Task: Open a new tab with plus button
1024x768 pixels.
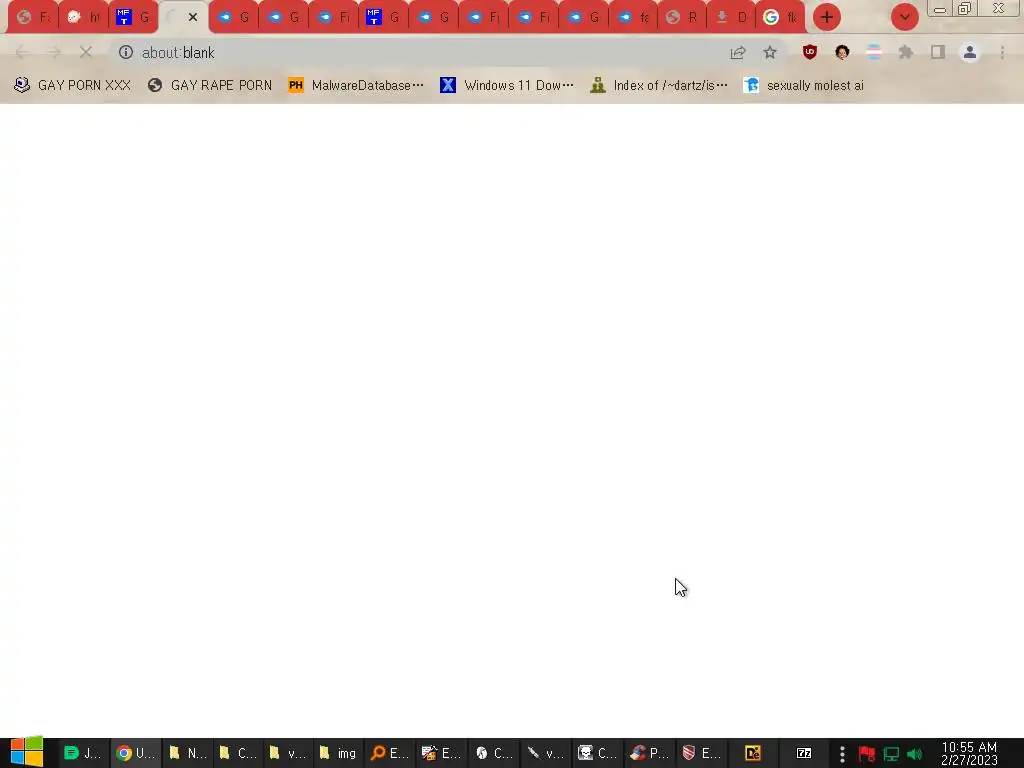Action: click(x=826, y=17)
